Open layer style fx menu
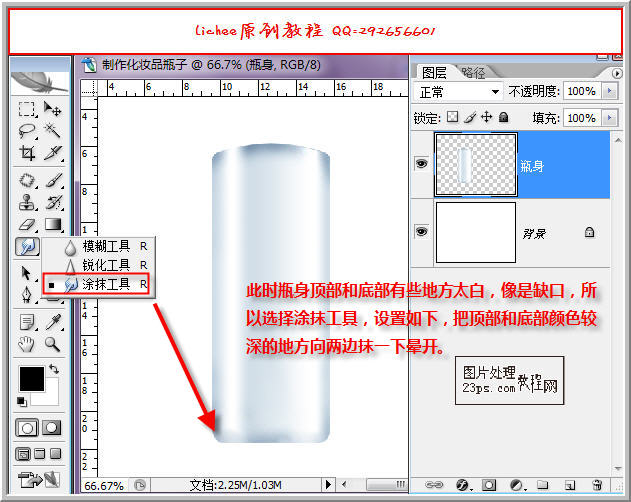This screenshot has height=502, width=631. [x=463, y=485]
